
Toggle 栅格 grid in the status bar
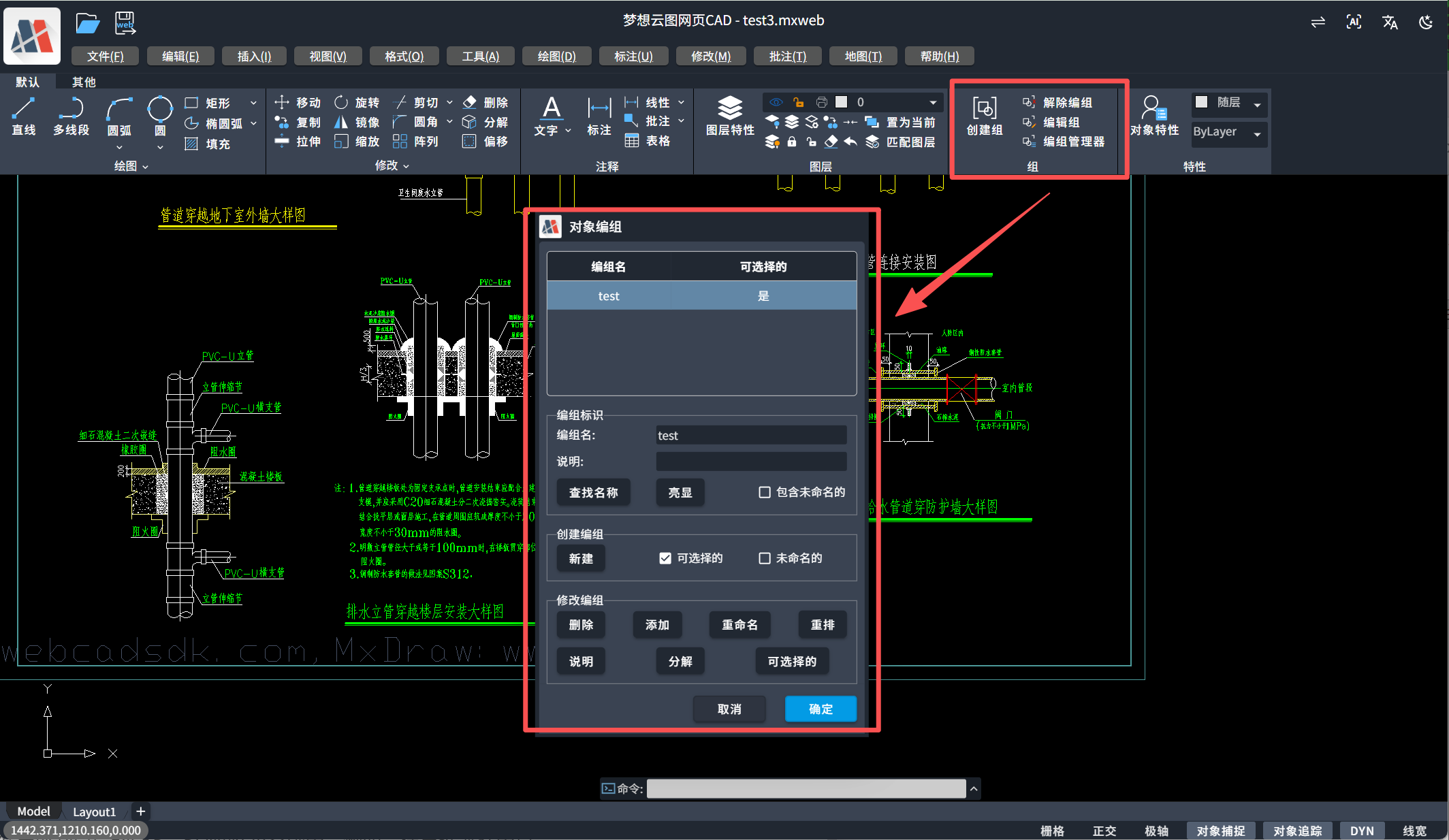1052,830
